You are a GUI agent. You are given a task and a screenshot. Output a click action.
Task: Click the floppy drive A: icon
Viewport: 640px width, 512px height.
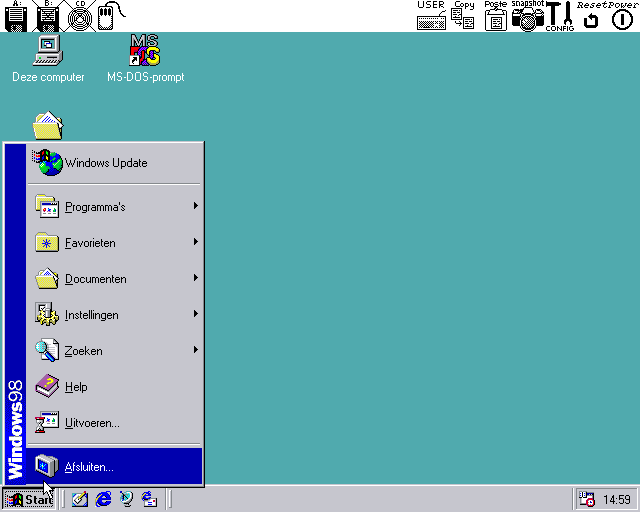[x=16, y=16]
